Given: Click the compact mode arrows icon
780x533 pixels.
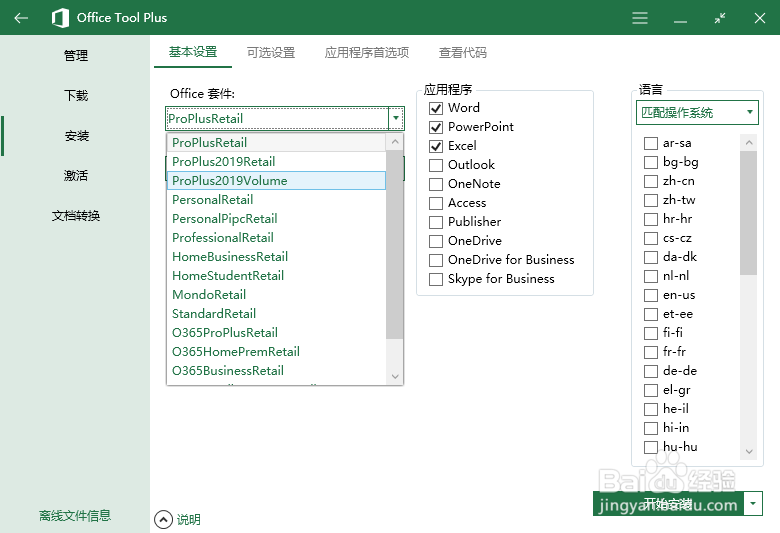Looking at the screenshot, I should [719, 18].
